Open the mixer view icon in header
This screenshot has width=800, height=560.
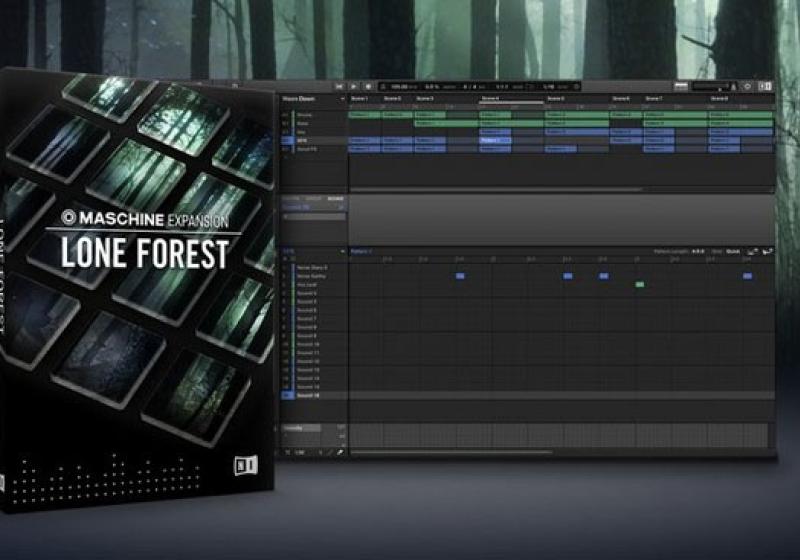[681, 87]
